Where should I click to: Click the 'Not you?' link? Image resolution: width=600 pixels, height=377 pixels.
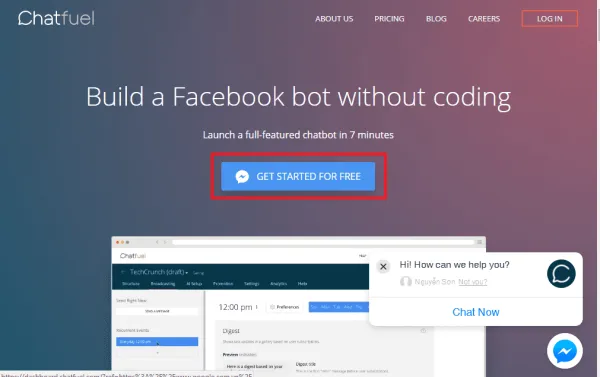[x=473, y=282]
